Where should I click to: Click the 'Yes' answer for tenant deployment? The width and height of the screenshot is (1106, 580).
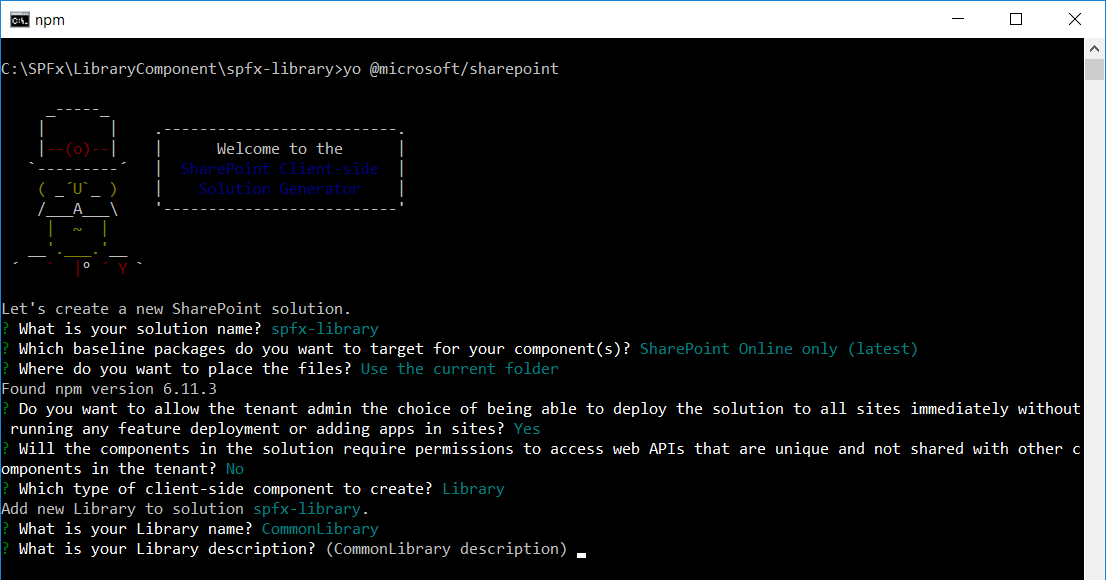(x=526, y=429)
